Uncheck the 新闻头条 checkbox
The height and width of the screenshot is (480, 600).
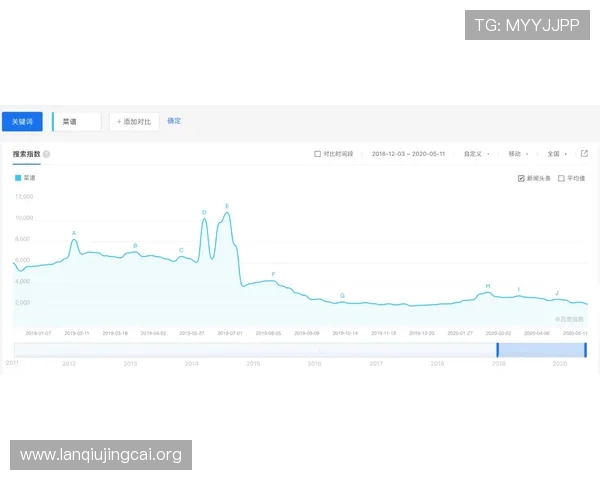pos(521,178)
